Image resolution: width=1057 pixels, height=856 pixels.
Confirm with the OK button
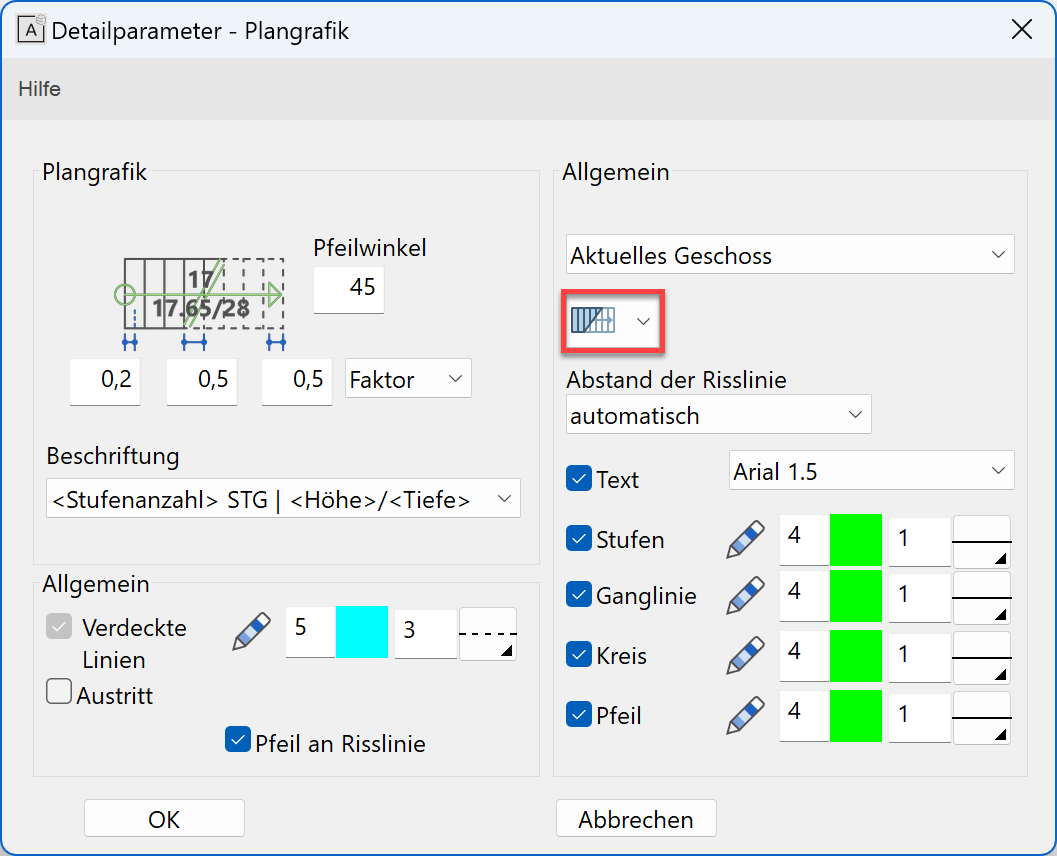pos(164,819)
